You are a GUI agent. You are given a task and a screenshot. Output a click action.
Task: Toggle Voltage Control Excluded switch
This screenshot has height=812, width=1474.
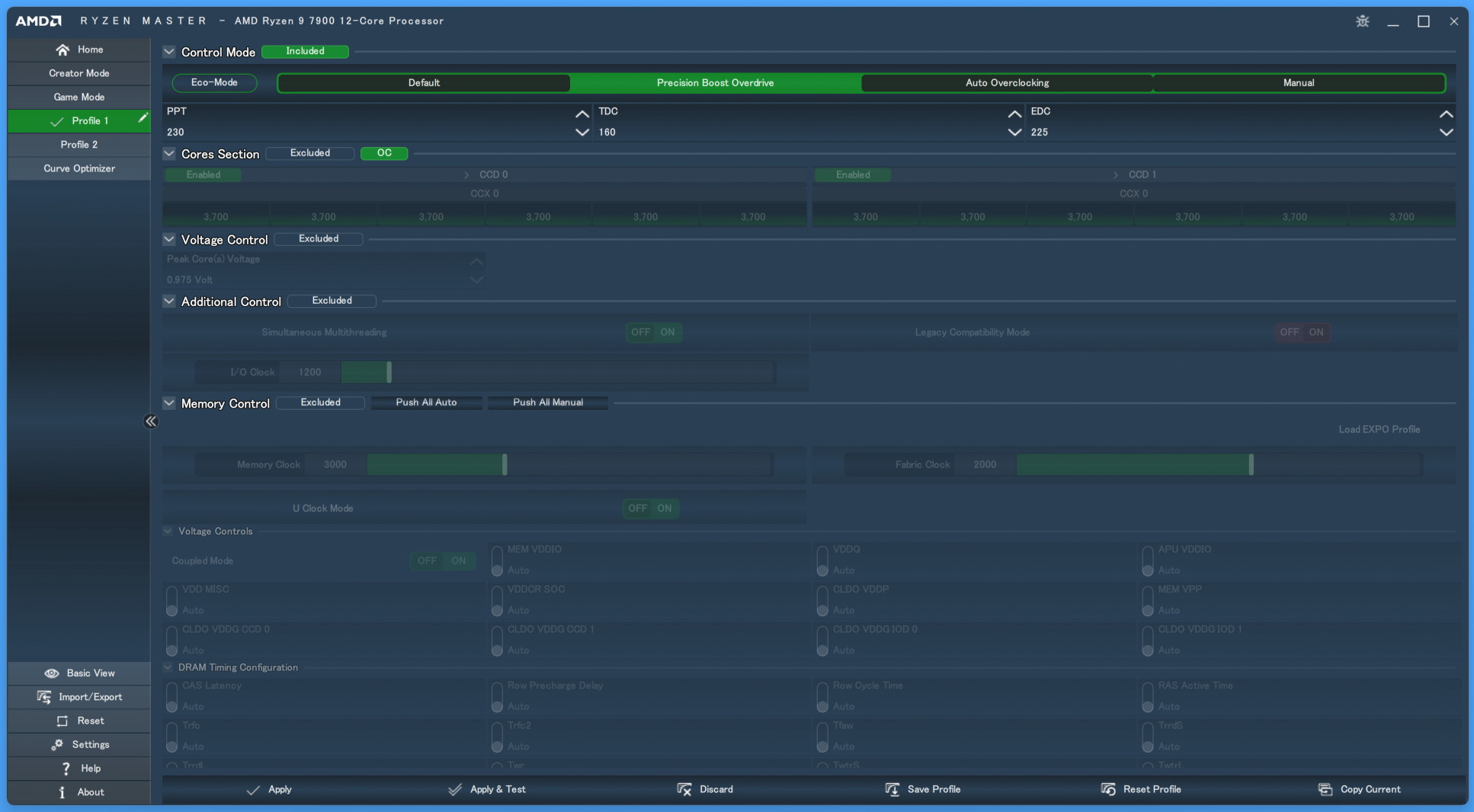click(x=319, y=238)
